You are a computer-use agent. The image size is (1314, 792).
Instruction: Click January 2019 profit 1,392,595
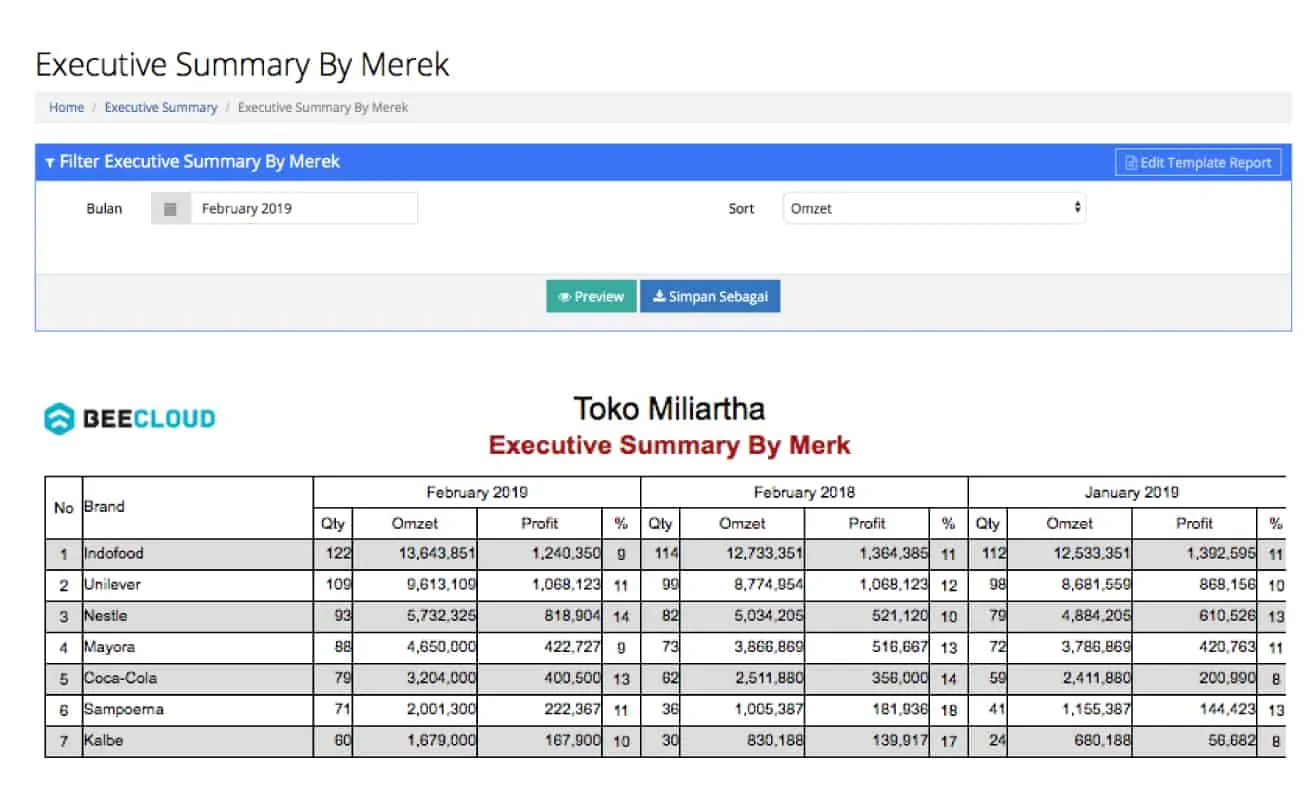tap(1221, 553)
